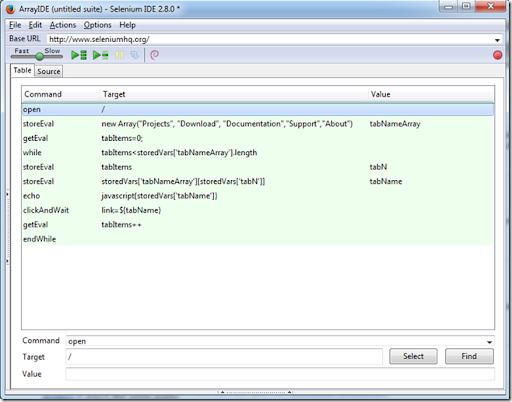Image resolution: width=512 pixels, height=402 pixels.
Task: Apply rollup rules swirl icon
Action: [x=154, y=55]
